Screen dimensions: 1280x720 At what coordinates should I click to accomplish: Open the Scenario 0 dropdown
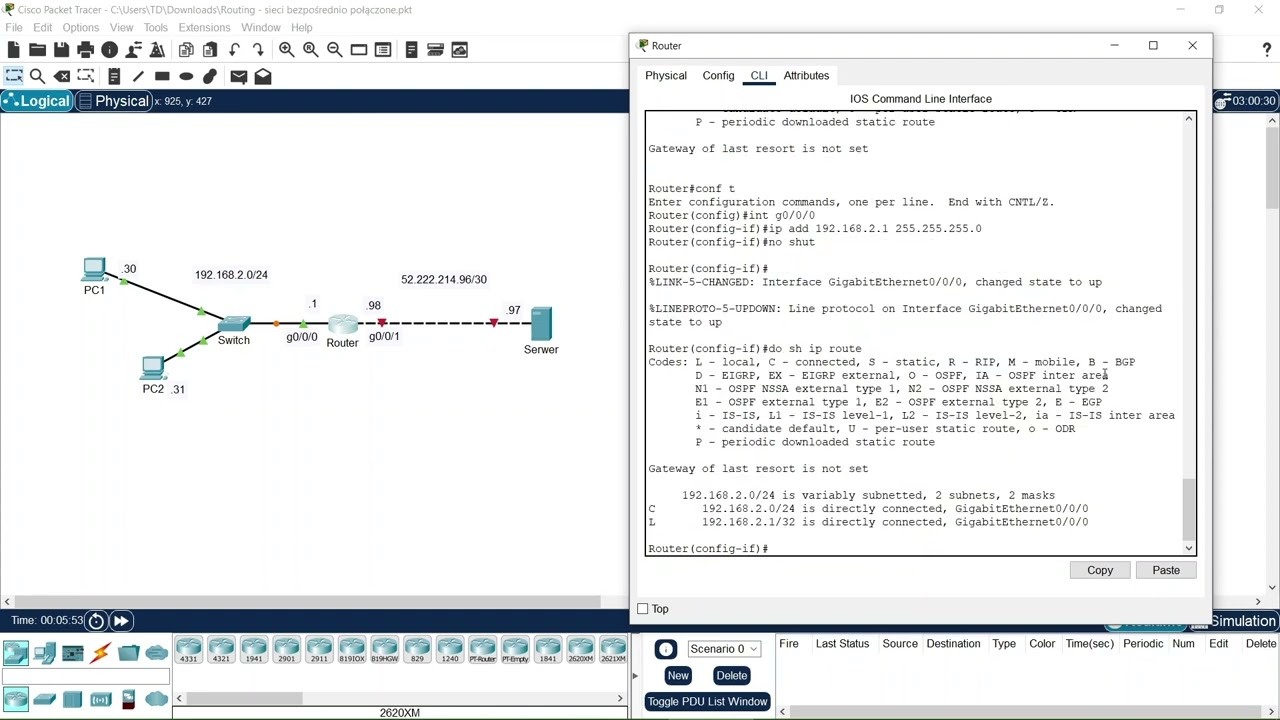723,649
